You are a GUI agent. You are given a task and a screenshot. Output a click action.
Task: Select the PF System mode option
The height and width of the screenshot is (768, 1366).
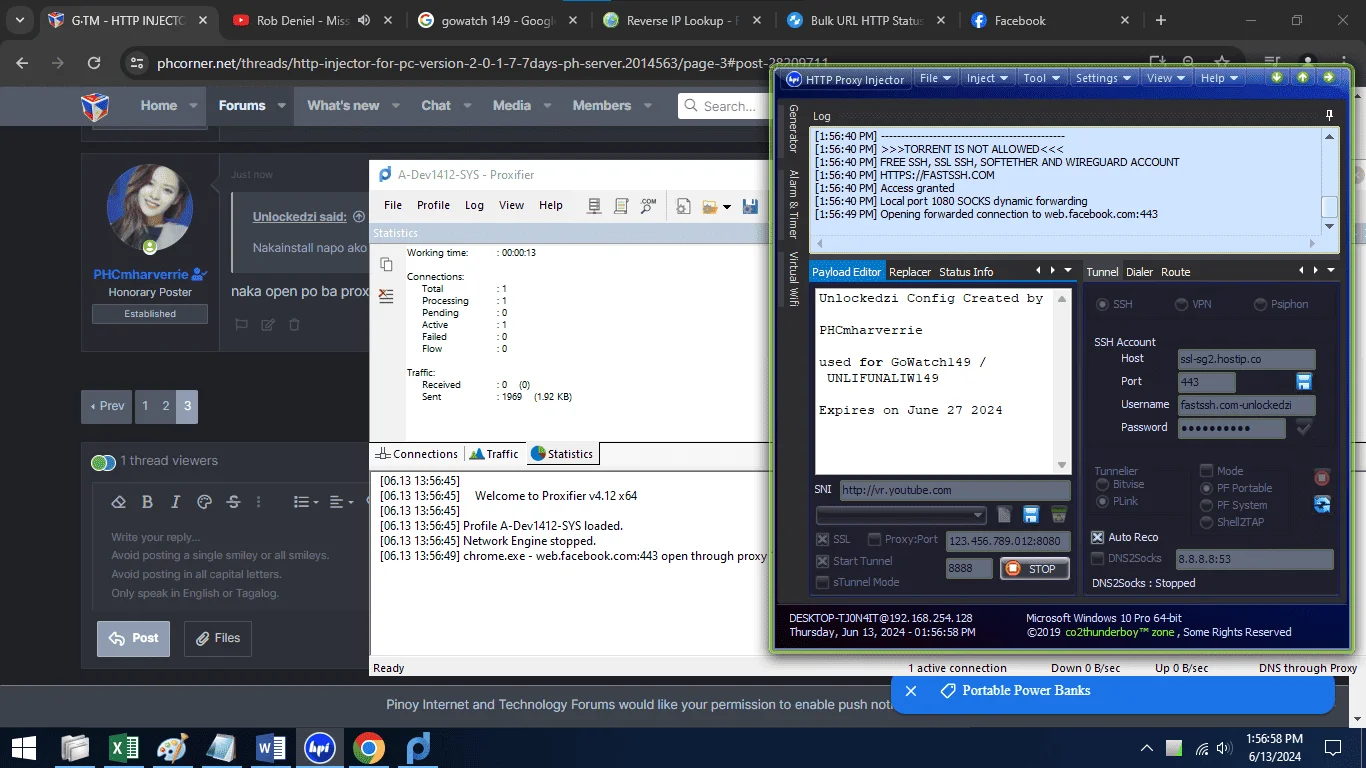[x=1207, y=505]
